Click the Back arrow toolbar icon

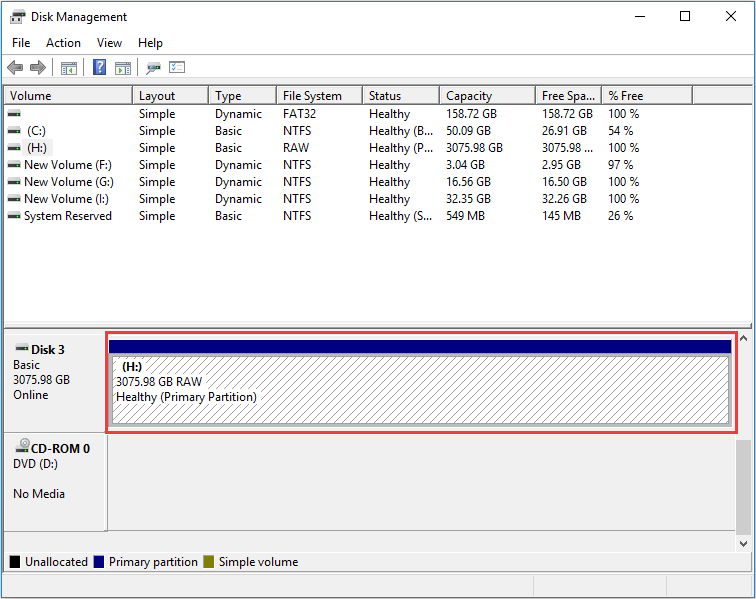[15, 68]
